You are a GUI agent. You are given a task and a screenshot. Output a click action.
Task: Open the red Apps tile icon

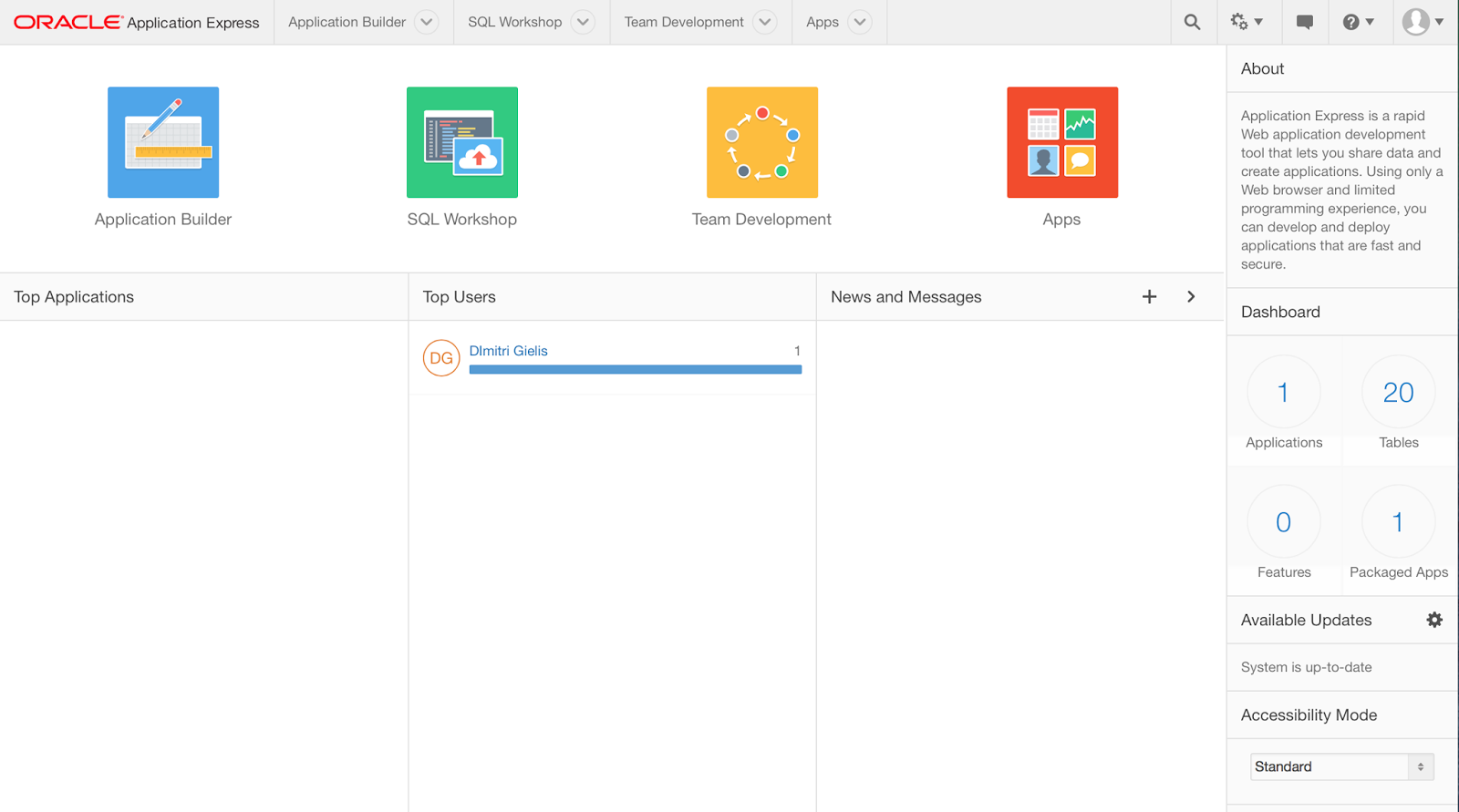[1062, 142]
